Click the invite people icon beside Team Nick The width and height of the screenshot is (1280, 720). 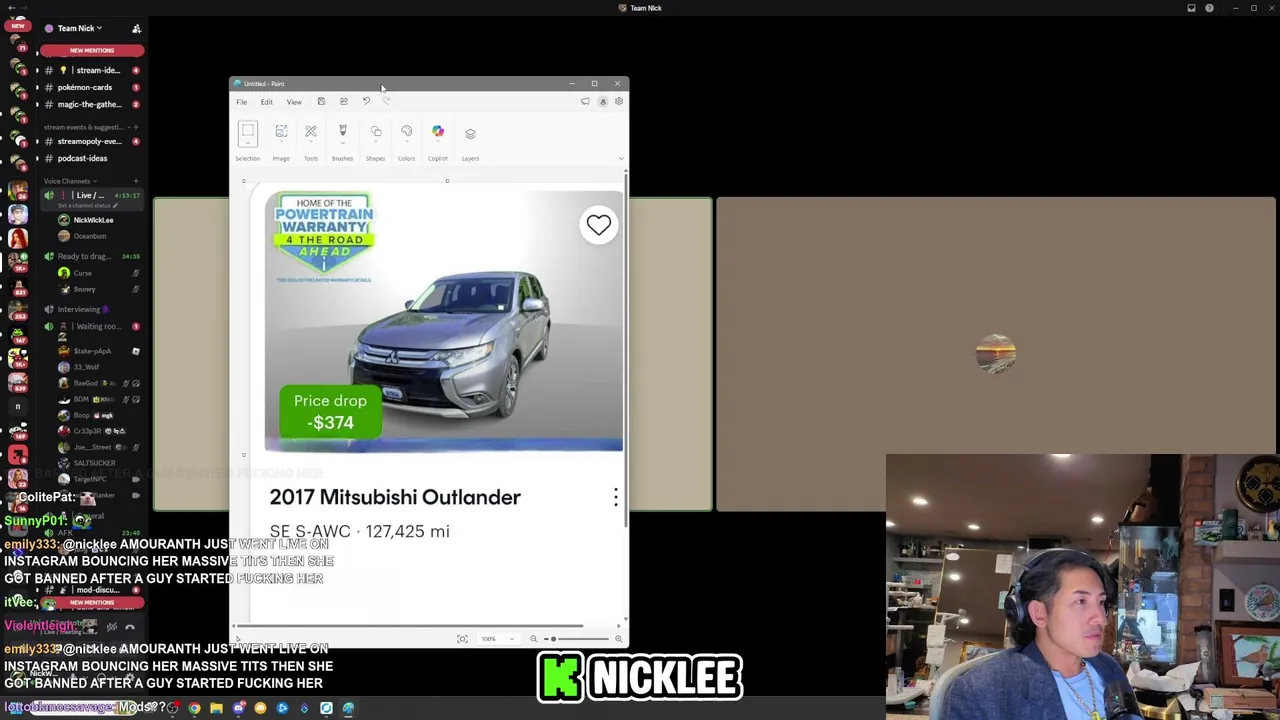tap(136, 28)
